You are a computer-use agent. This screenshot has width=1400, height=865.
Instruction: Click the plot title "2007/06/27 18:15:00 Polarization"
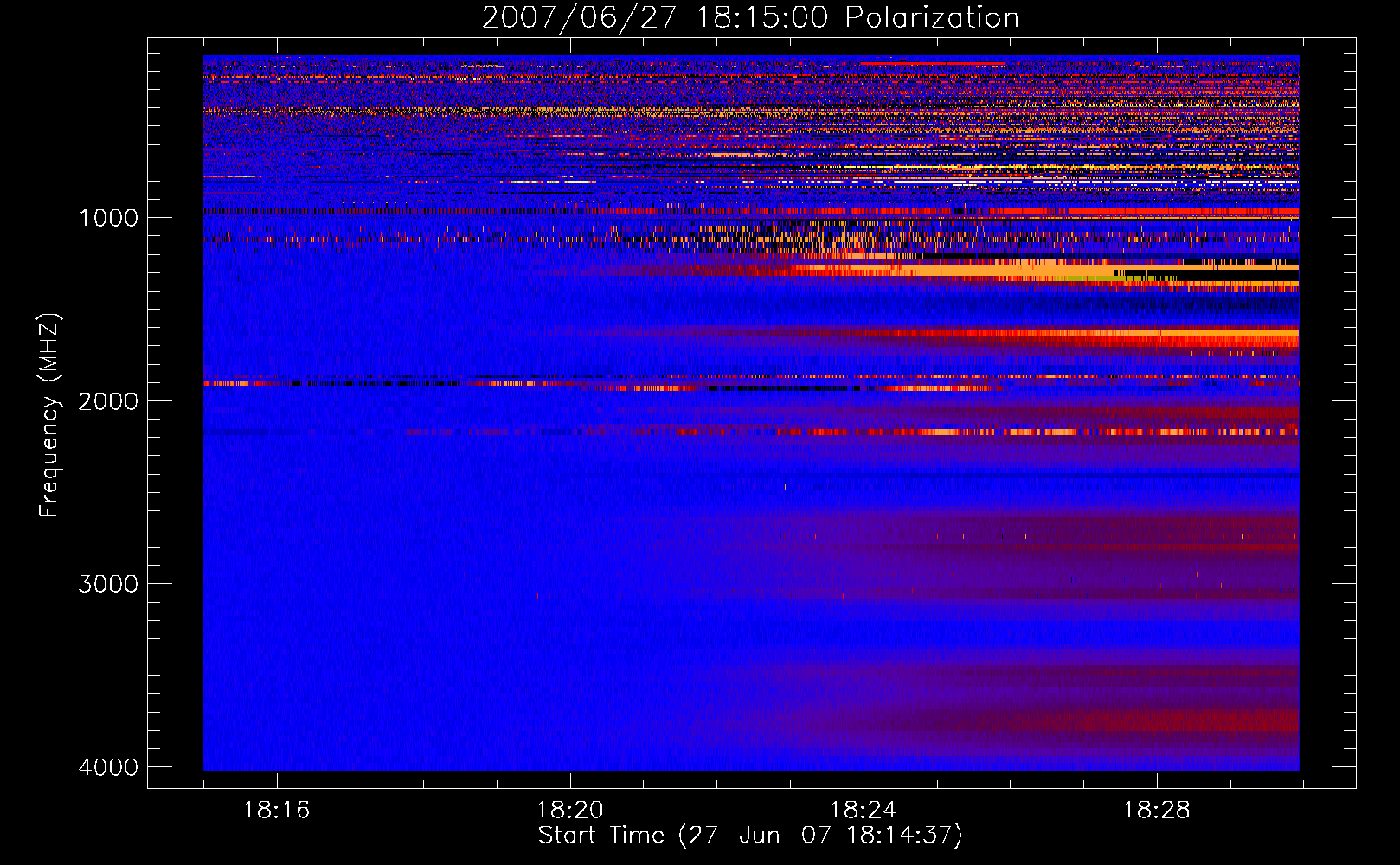tap(750, 18)
